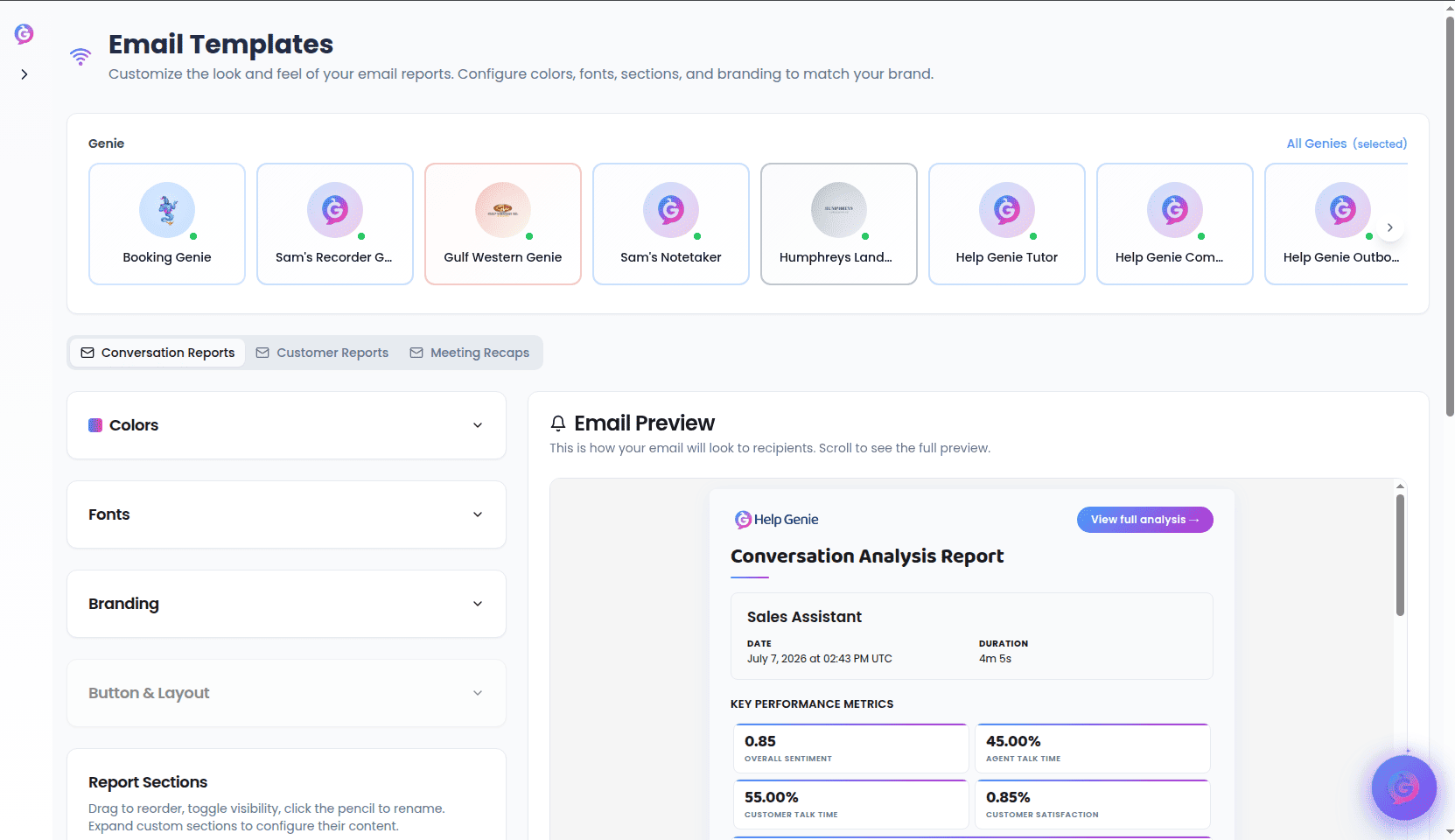The height and width of the screenshot is (840, 1455).
Task: Click the 4m 5s duration value
Action: point(995,659)
